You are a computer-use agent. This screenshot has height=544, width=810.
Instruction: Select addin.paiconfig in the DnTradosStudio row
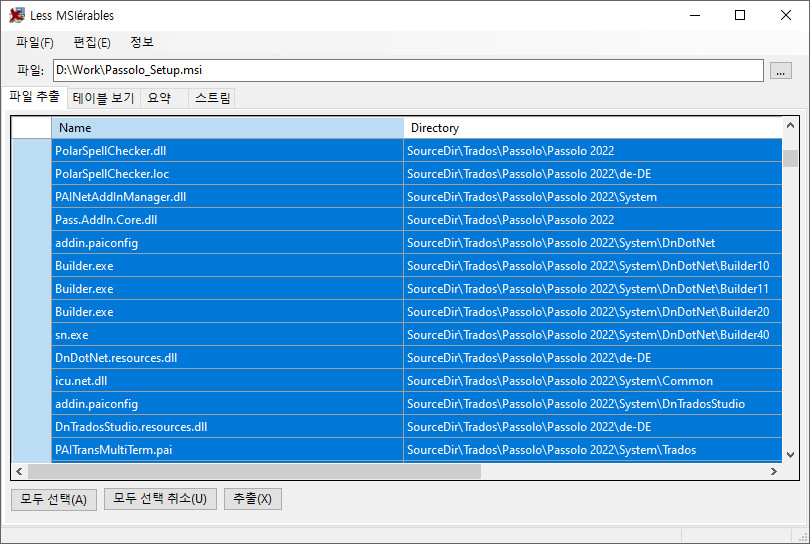click(x=227, y=403)
